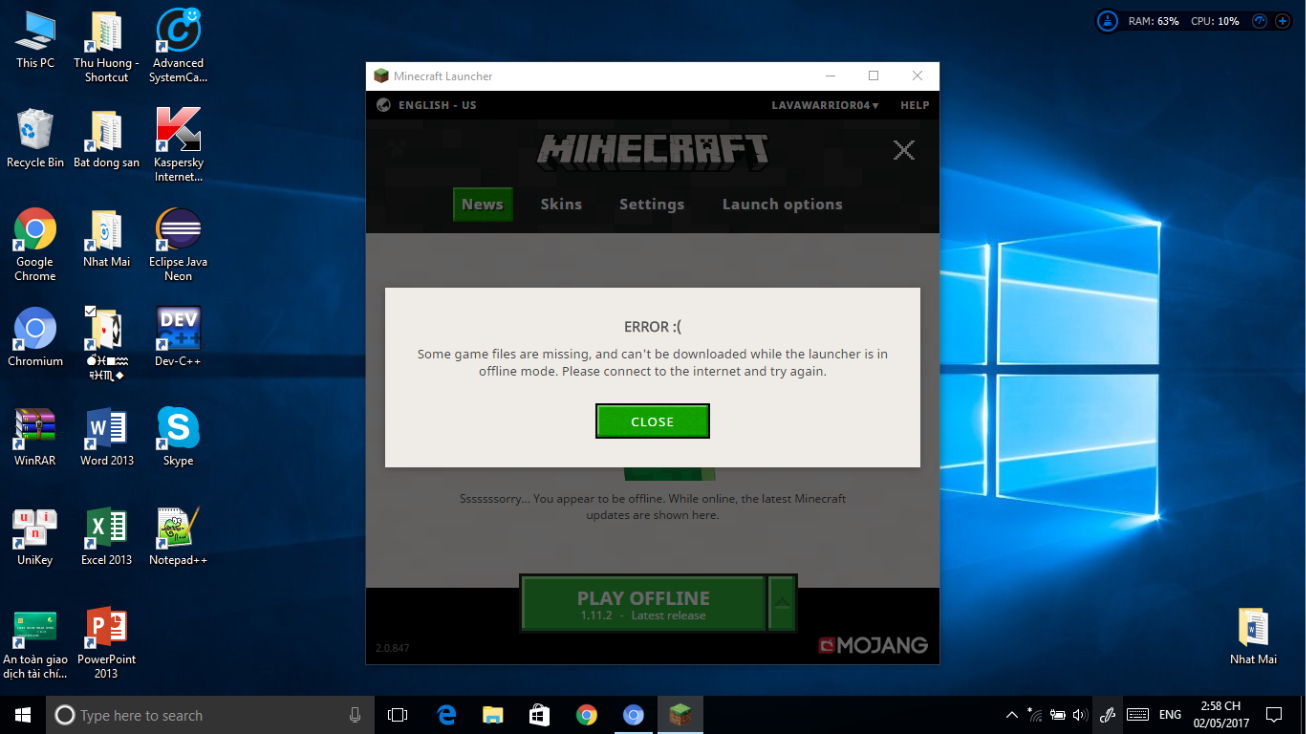The width and height of the screenshot is (1306, 734).
Task: Click the 'Type here to search' box
Action: 210,715
